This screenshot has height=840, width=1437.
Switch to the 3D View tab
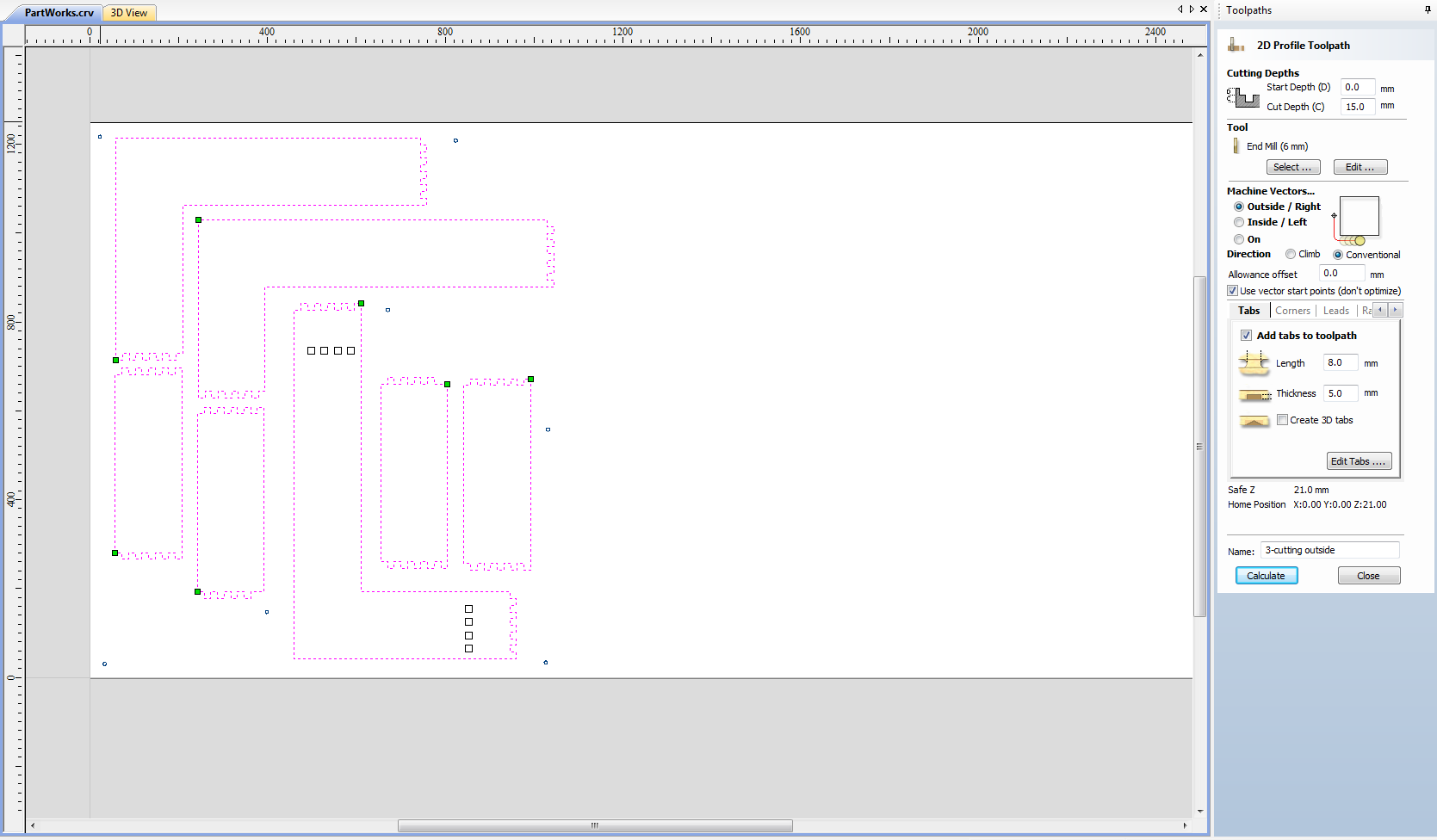[129, 13]
